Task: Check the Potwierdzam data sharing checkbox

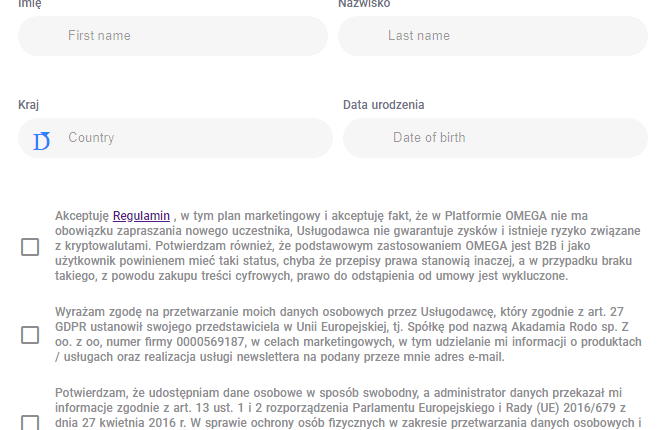Action: click(x=30, y=422)
